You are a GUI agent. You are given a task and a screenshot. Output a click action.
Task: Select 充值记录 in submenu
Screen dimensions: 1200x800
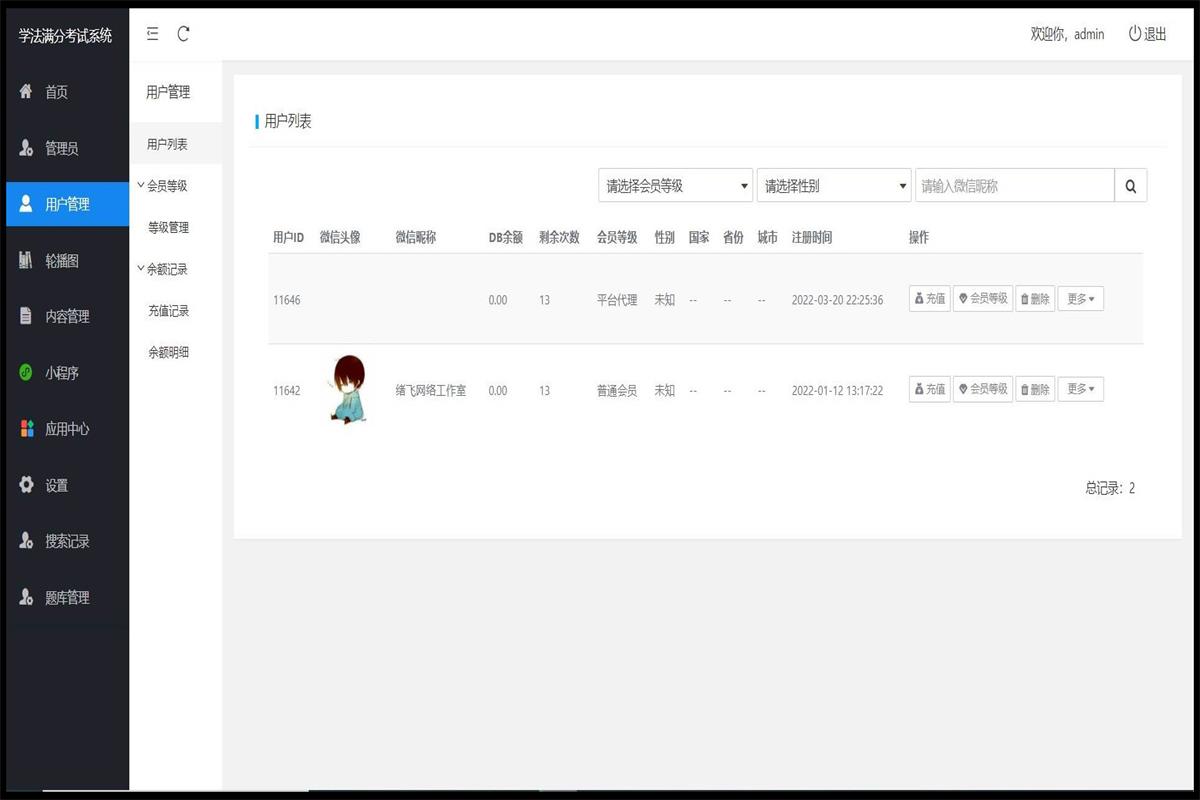click(169, 311)
